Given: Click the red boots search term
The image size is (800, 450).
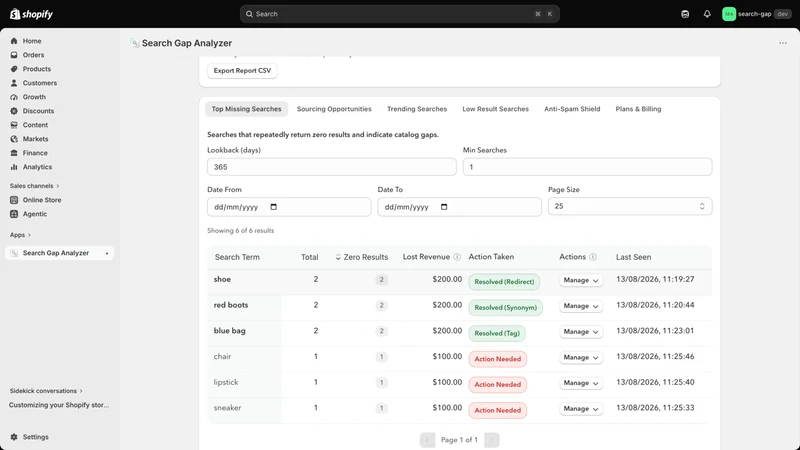Looking at the screenshot, I should tap(231, 305).
